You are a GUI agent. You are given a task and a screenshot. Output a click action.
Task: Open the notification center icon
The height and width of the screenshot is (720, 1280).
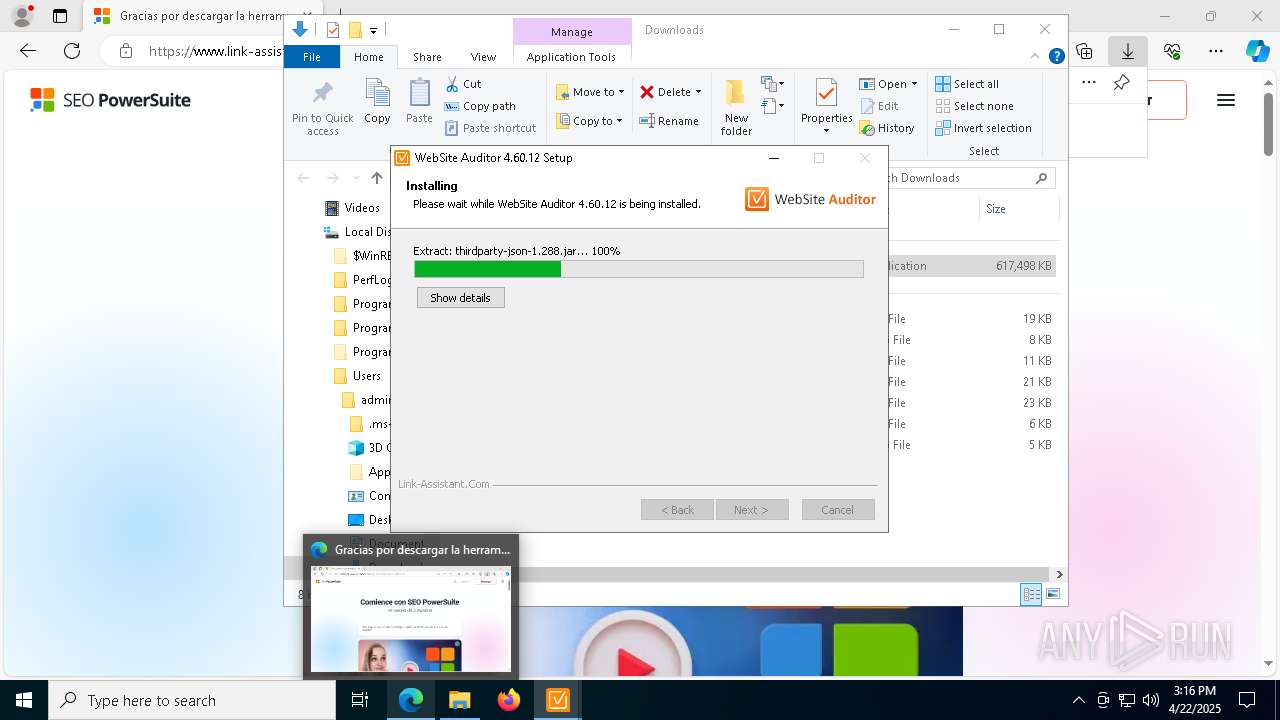1247,700
